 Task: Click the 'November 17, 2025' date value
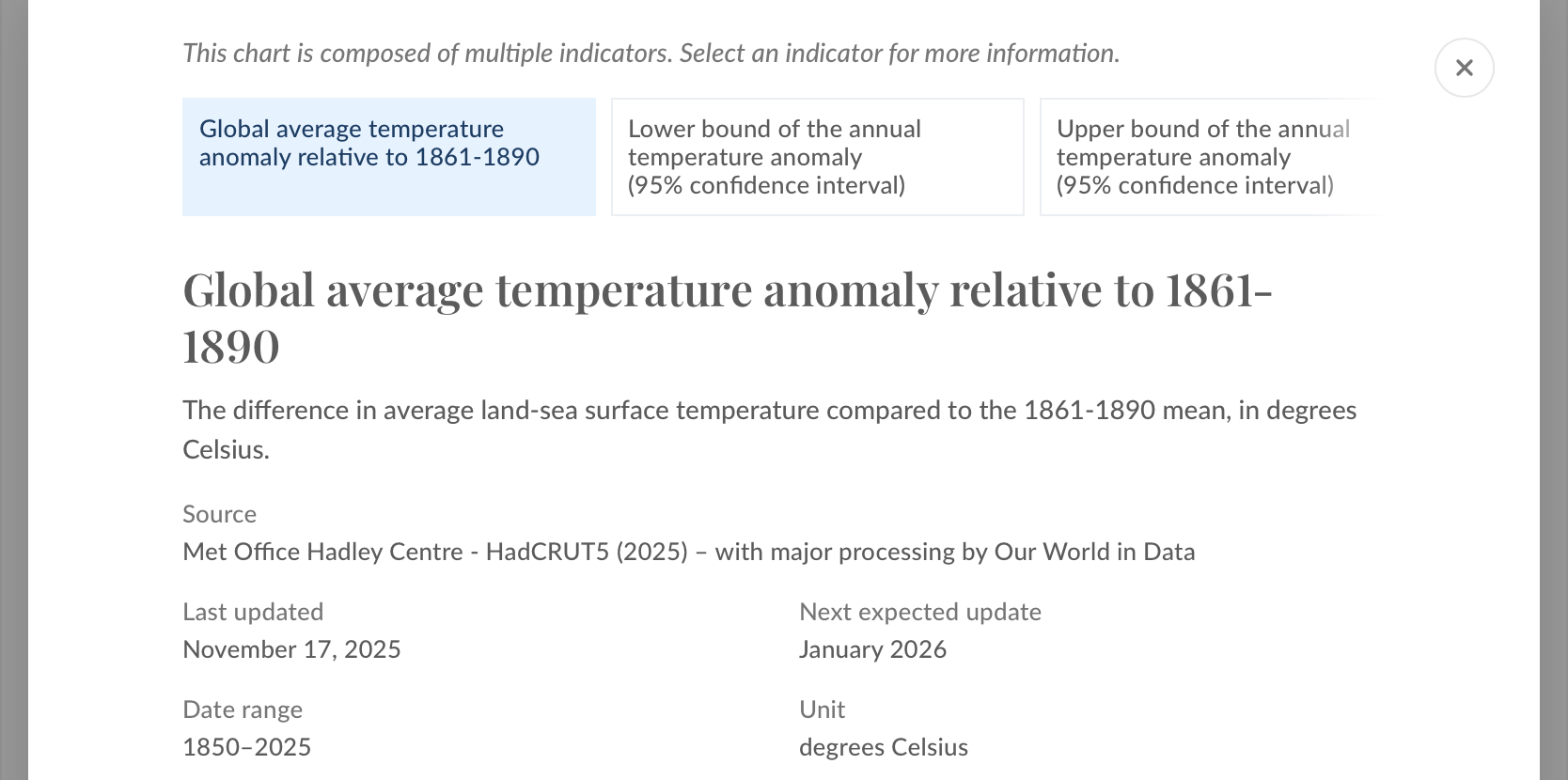[x=291, y=649]
